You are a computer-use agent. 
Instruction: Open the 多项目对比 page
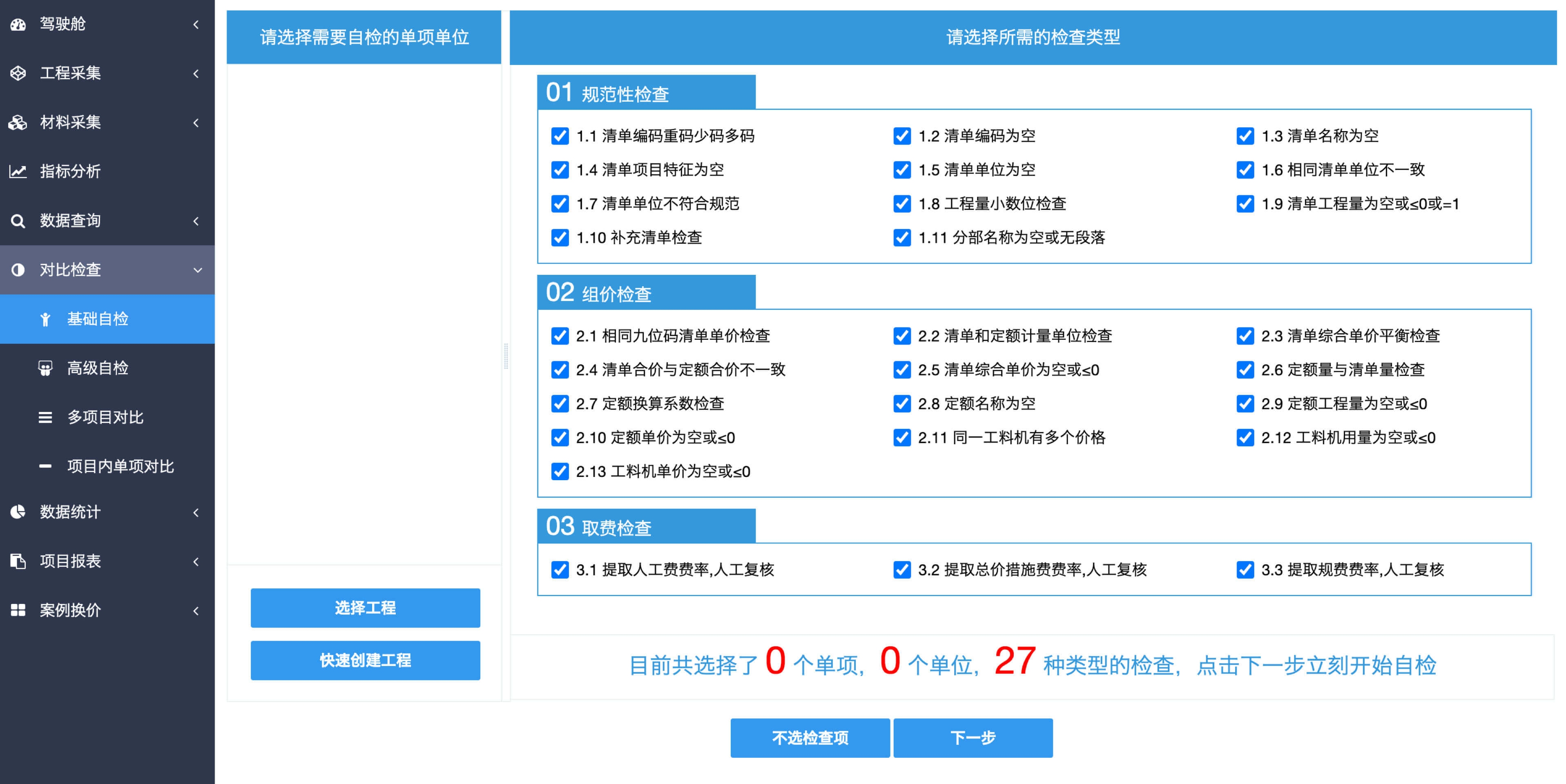pyautogui.click(x=105, y=418)
